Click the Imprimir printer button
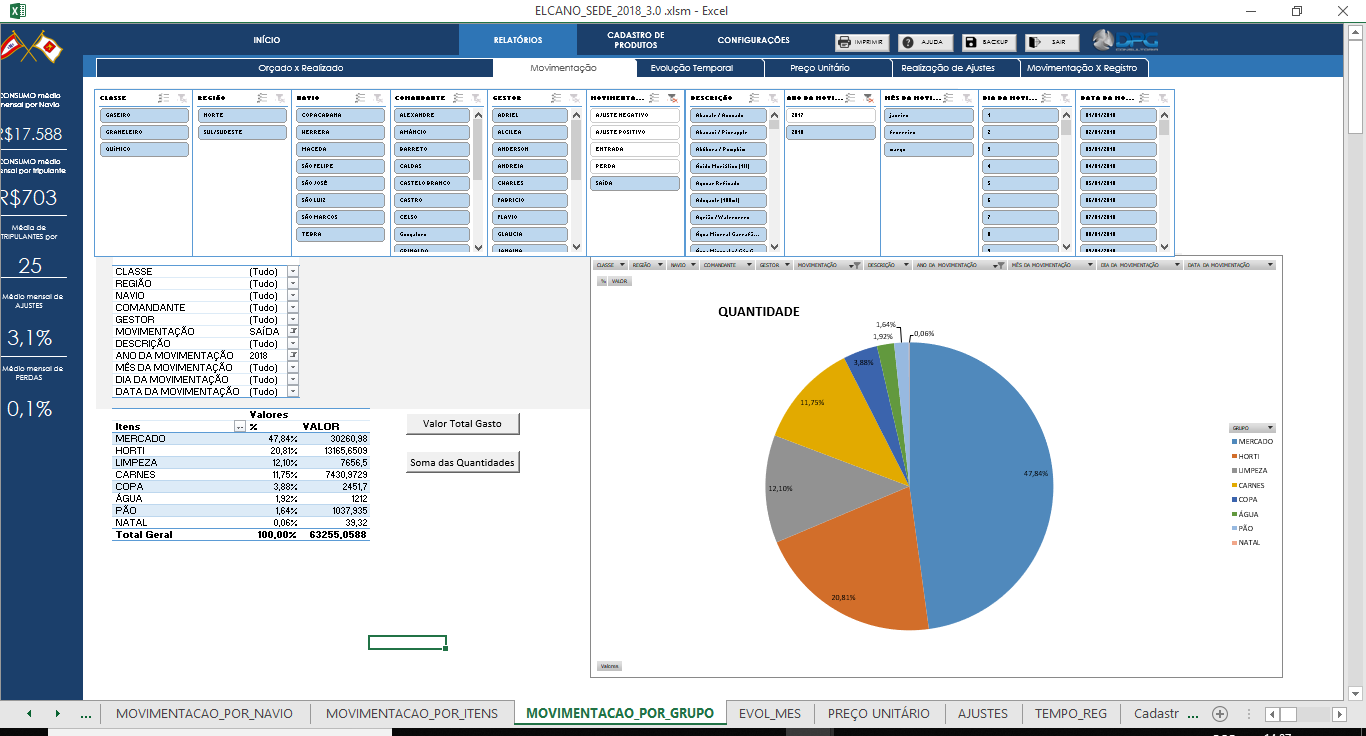Viewport: 1366px width, 736px height. [861, 43]
